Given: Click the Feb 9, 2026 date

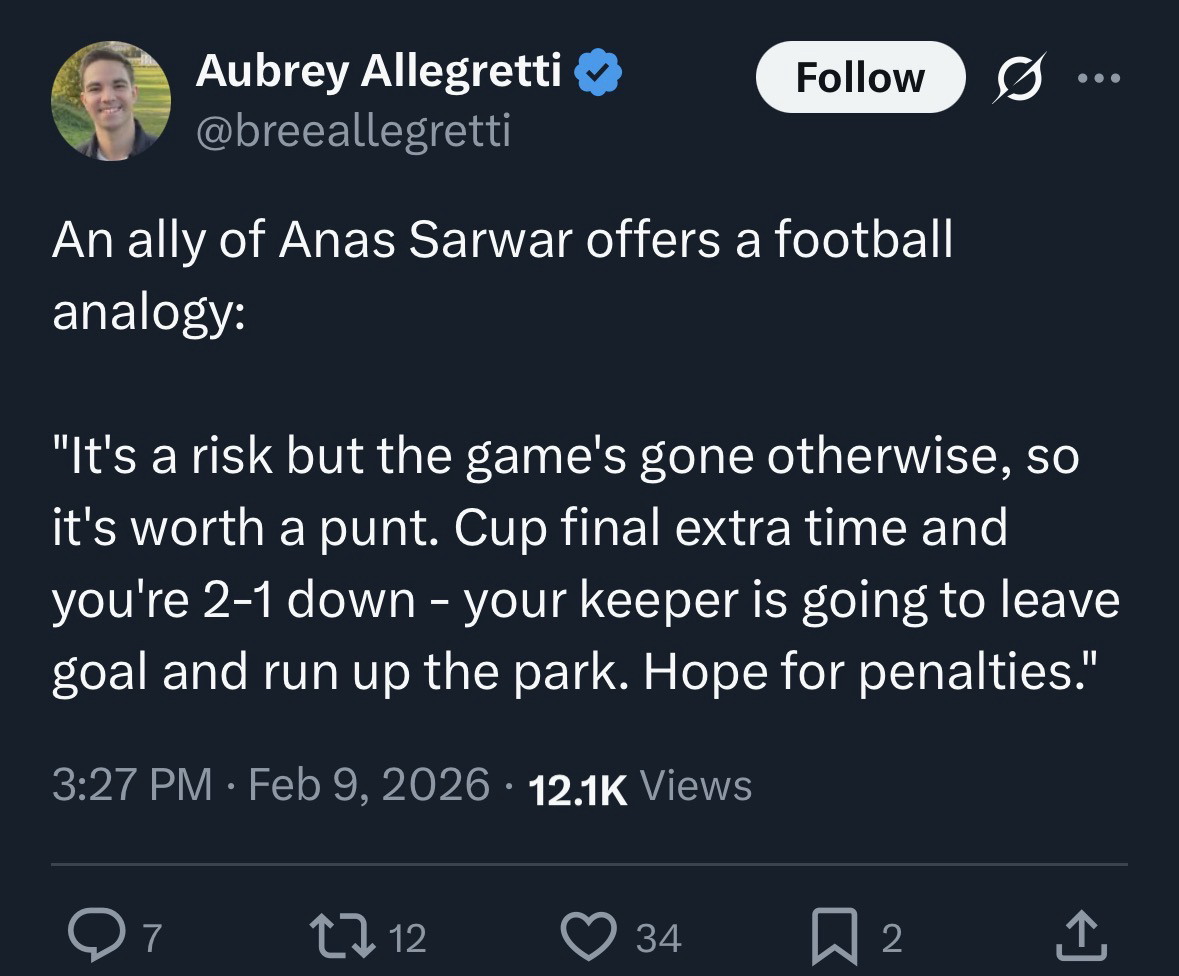Looking at the screenshot, I should [x=369, y=785].
